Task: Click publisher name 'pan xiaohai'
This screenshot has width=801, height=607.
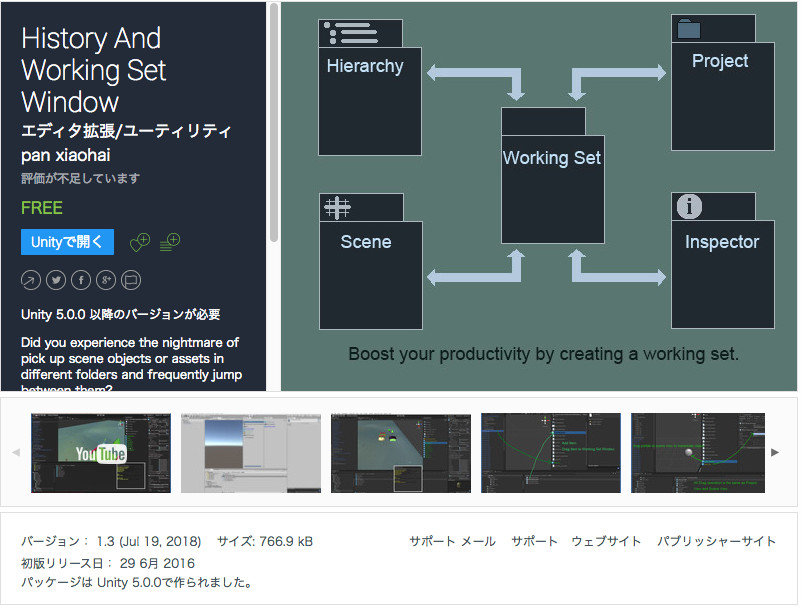Action: pyautogui.click(x=65, y=155)
